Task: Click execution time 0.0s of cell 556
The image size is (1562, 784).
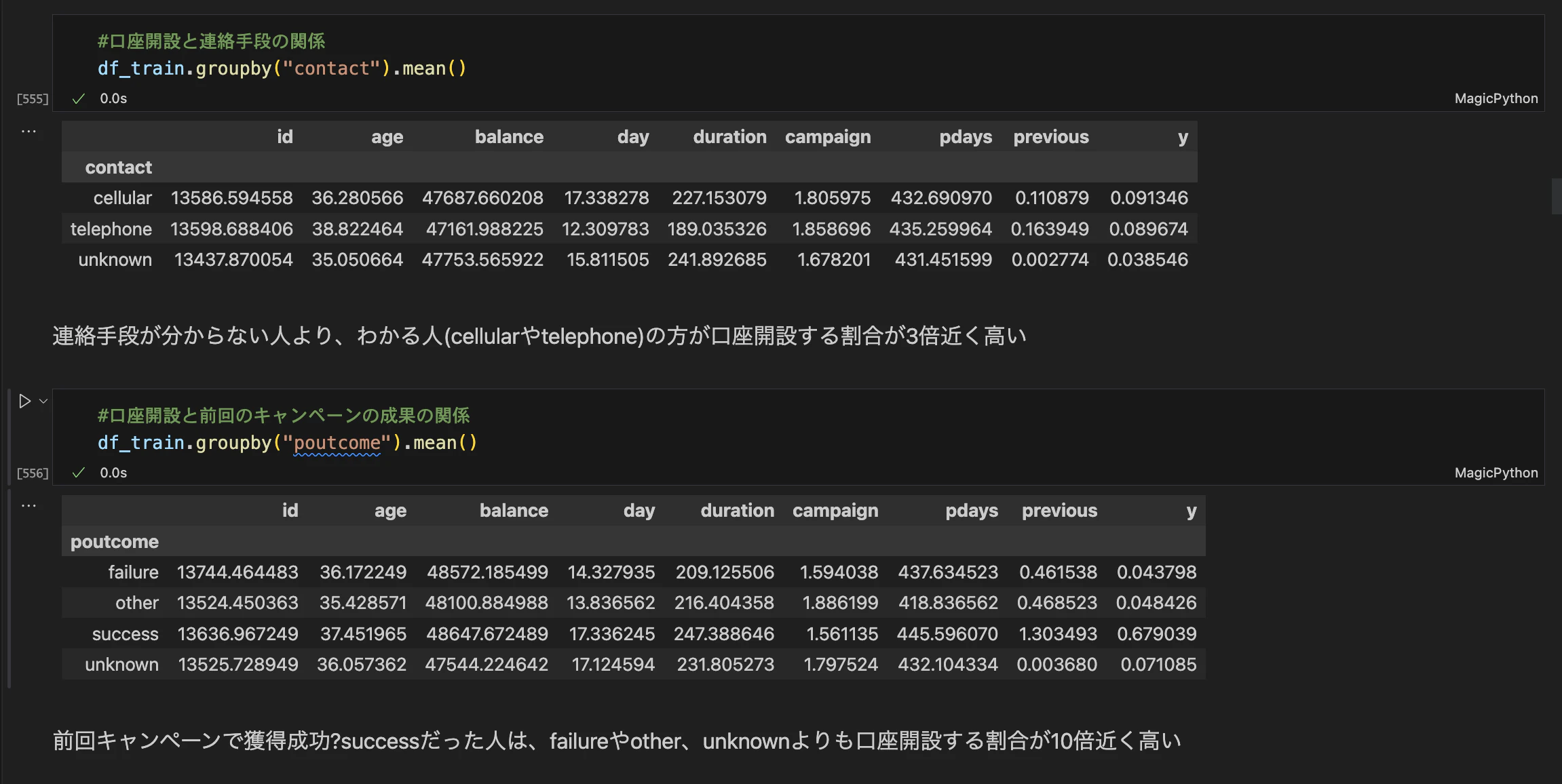Action: coord(113,473)
